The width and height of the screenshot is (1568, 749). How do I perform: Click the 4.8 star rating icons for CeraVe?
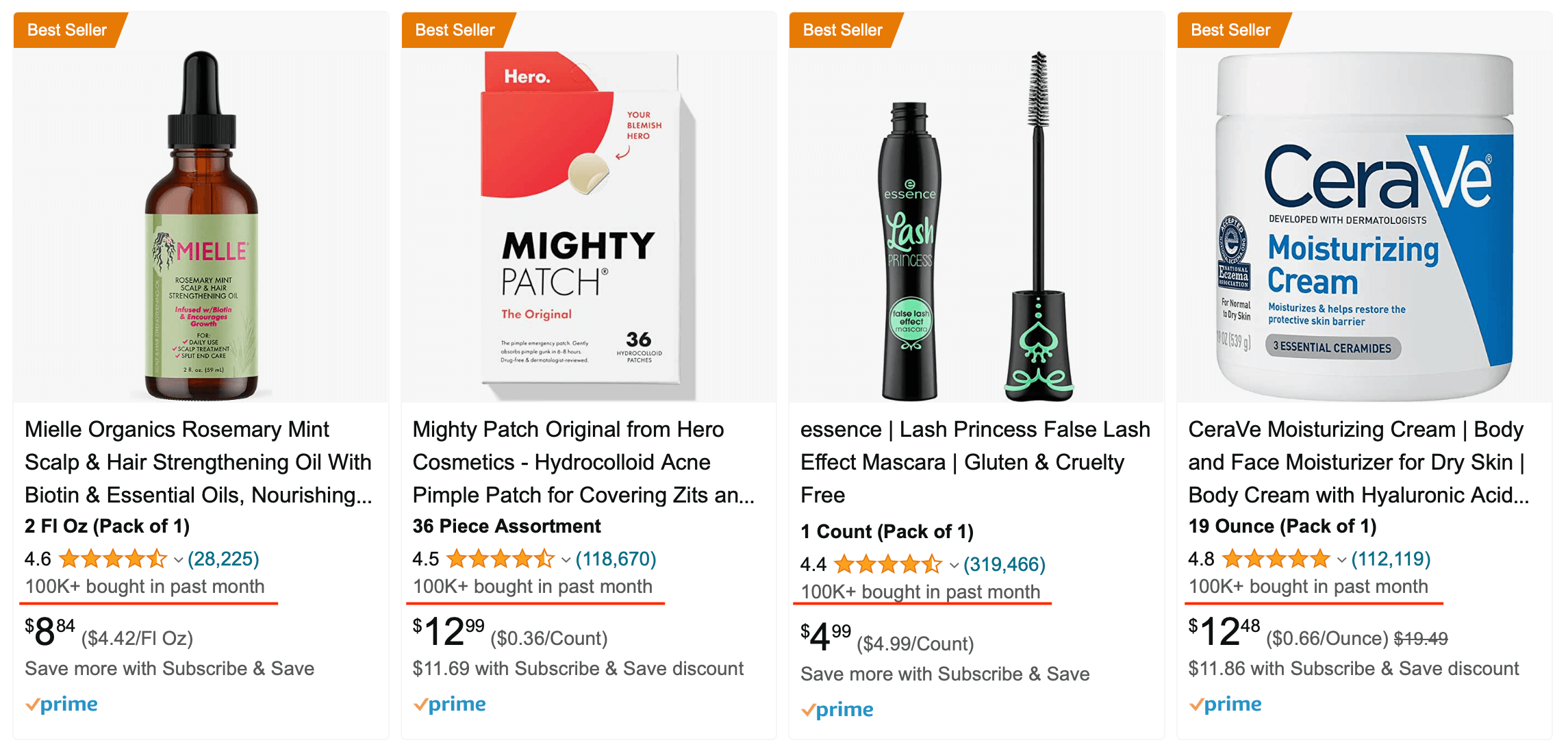pos(1276,559)
